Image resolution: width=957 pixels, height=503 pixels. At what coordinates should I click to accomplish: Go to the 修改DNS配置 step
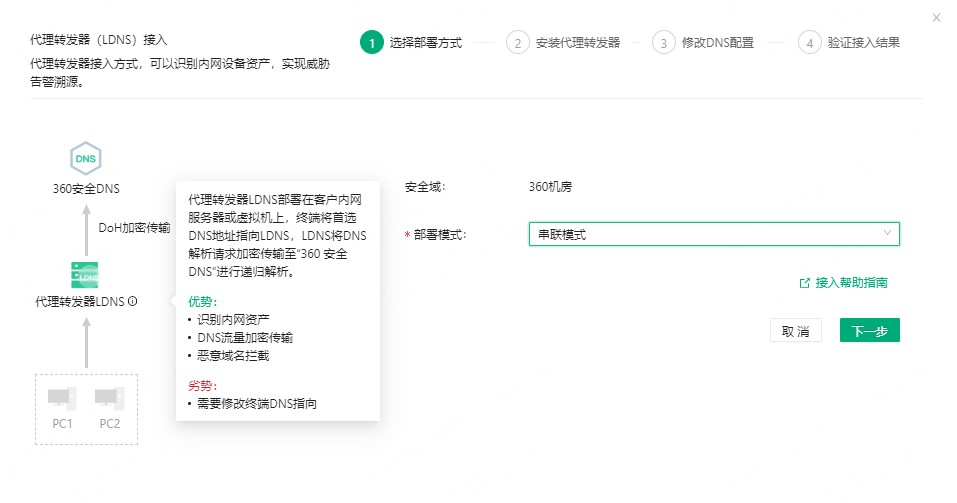[718, 43]
